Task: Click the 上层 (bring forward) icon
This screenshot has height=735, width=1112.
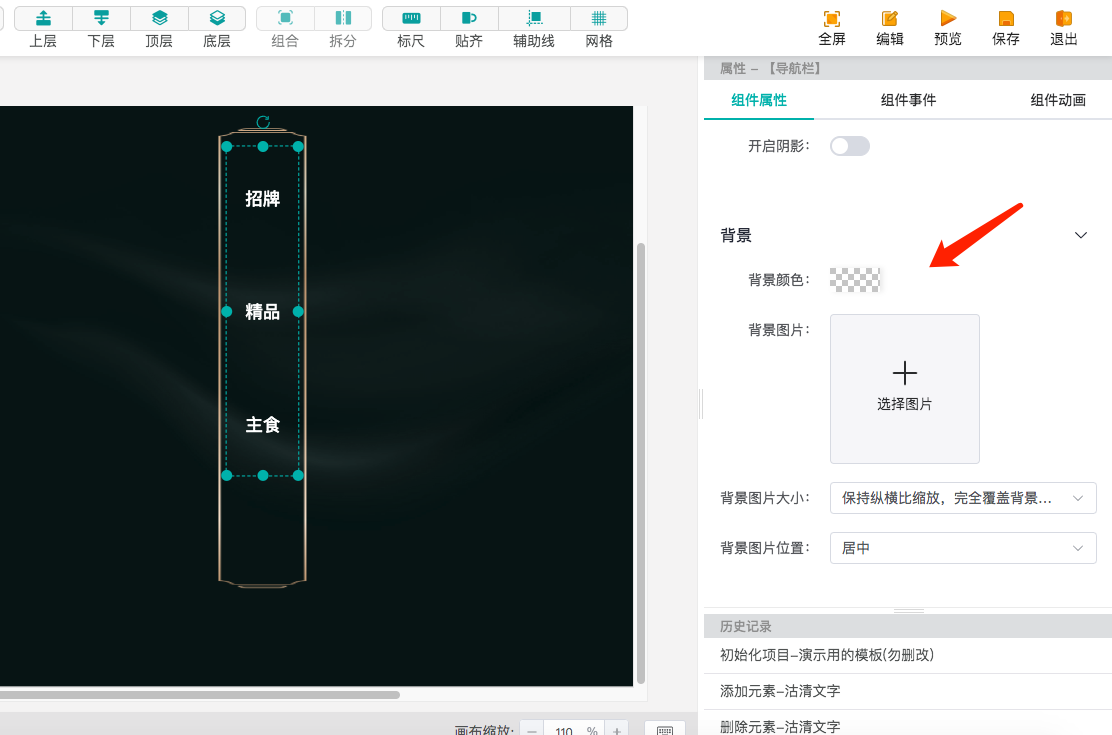Action: pos(43,26)
